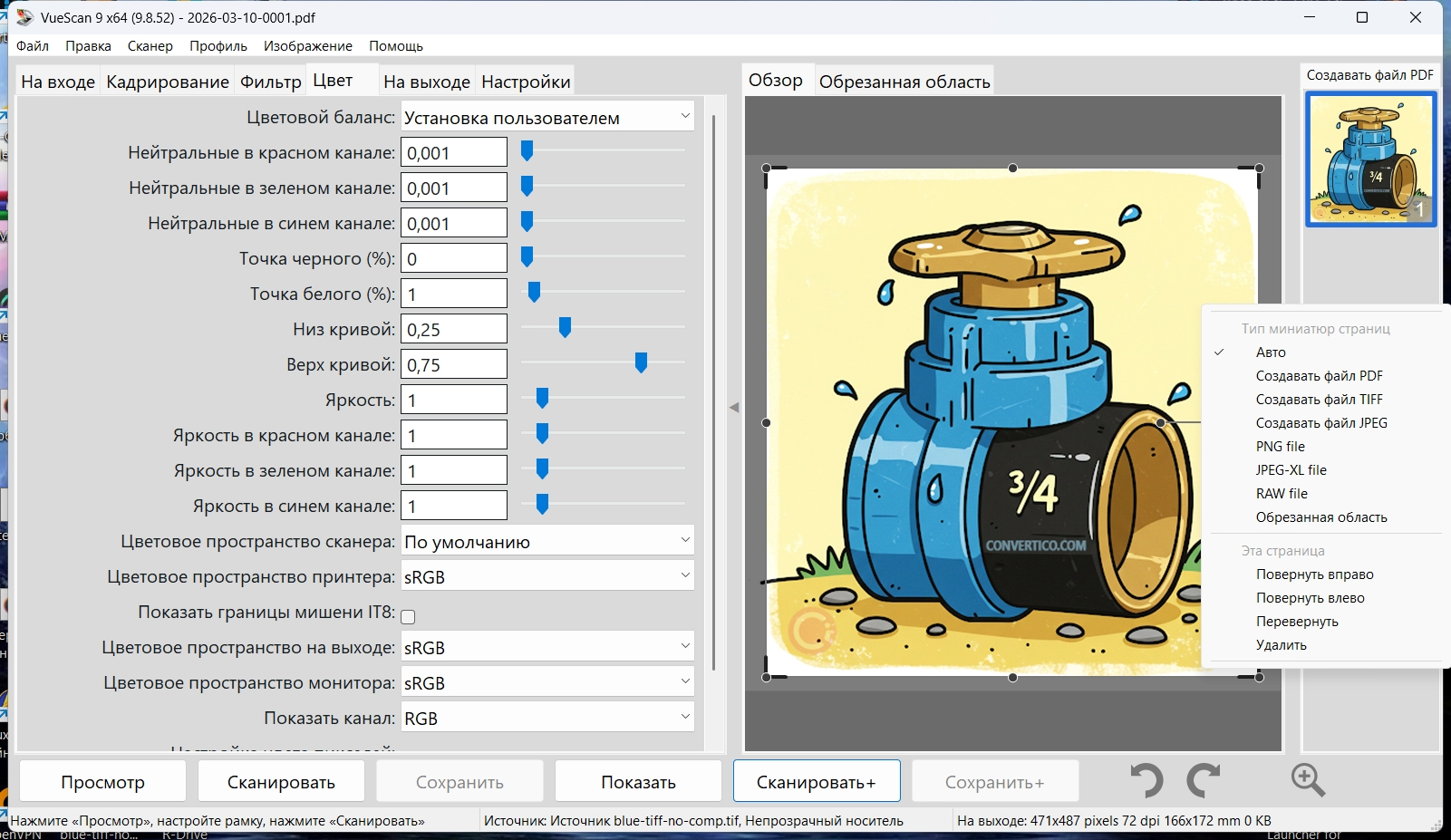Viewport: 1451px width, 840px height.
Task: Click the 'Верх кривой' slider handle
Action: [x=641, y=363]
